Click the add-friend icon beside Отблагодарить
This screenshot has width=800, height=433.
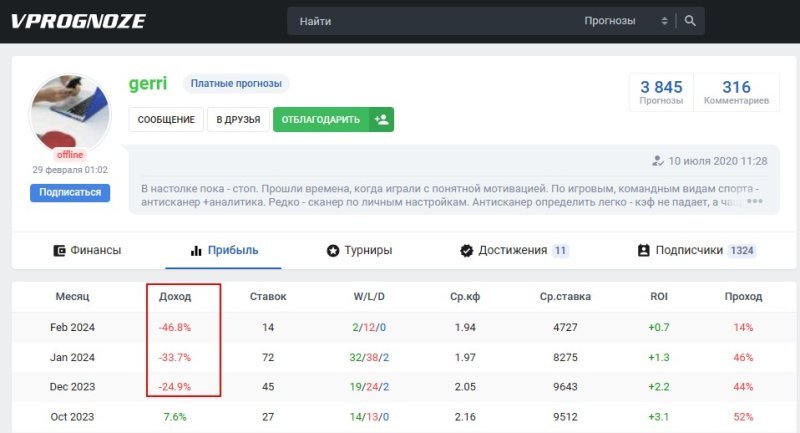coord(381,120)
